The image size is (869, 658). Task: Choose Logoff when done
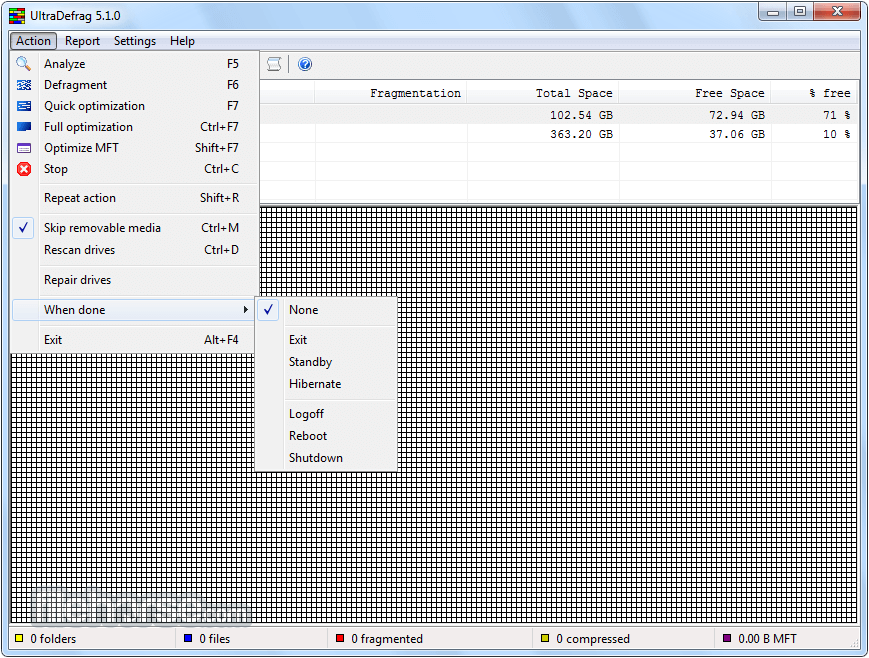click(326, 414)
